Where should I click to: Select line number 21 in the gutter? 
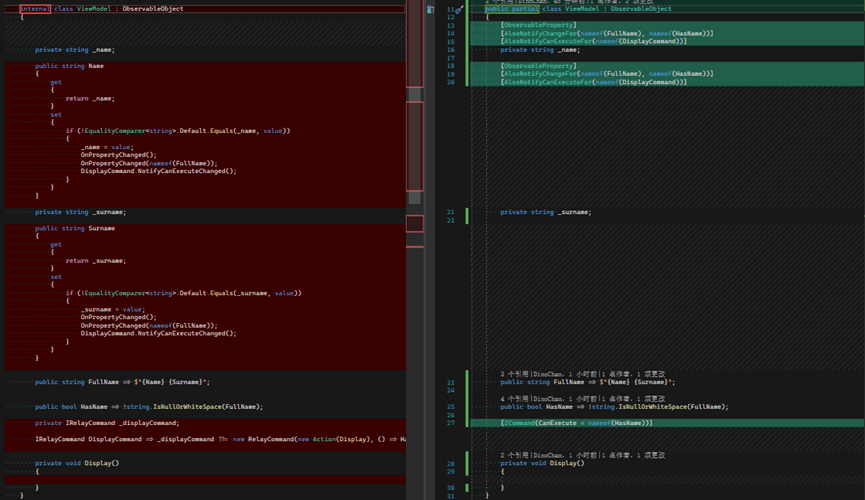[451, 212]
